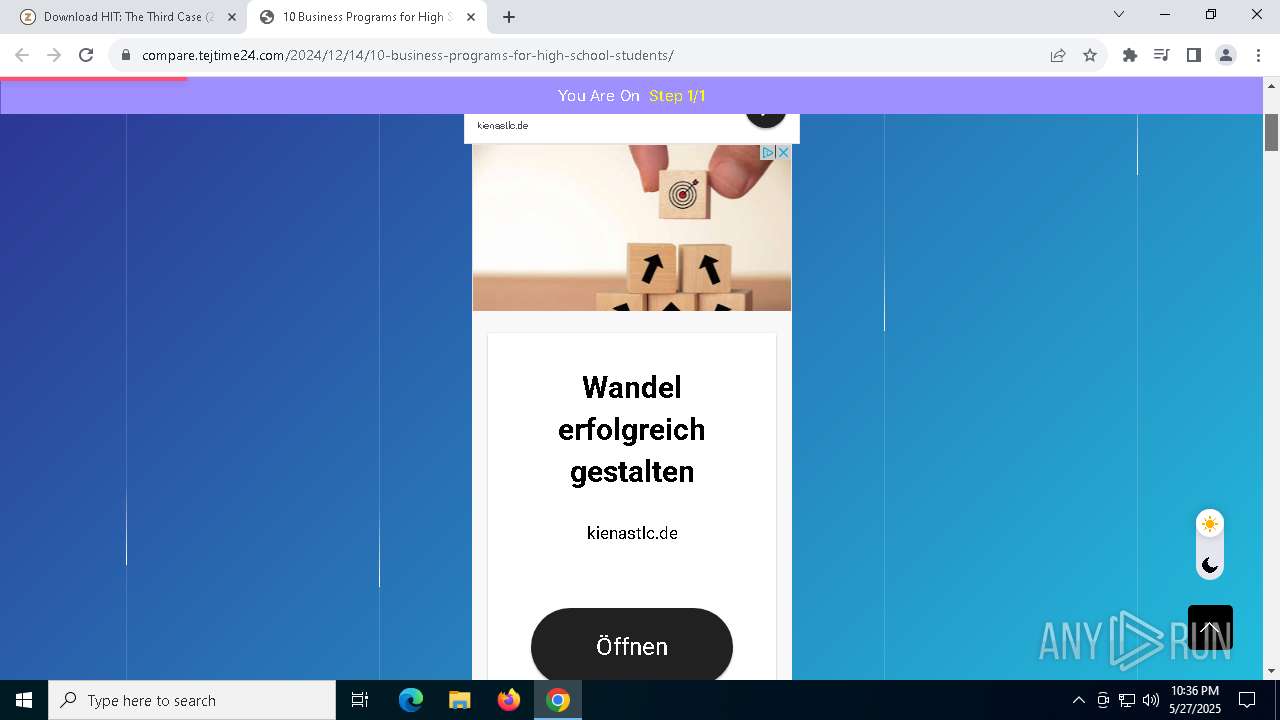The width and height of the screenshot is (1280, 720).
Task: Open a new tab with plus button
Action: [x=509, y=17]
